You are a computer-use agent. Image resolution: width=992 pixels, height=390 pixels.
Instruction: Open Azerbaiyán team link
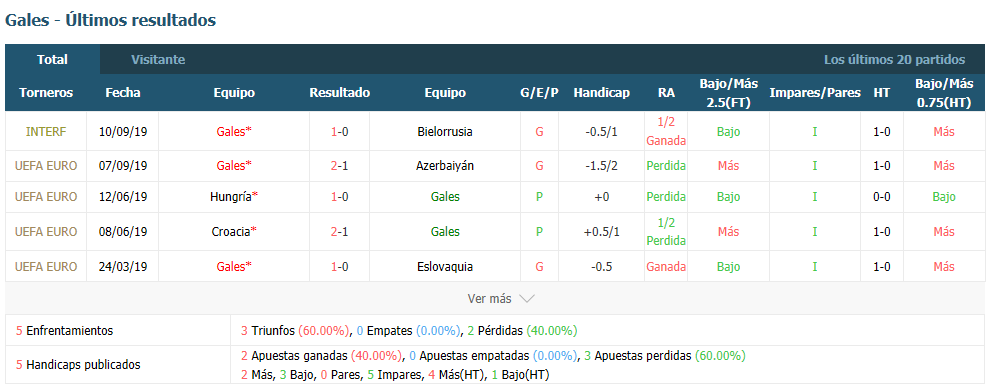(x=445, y=165)
